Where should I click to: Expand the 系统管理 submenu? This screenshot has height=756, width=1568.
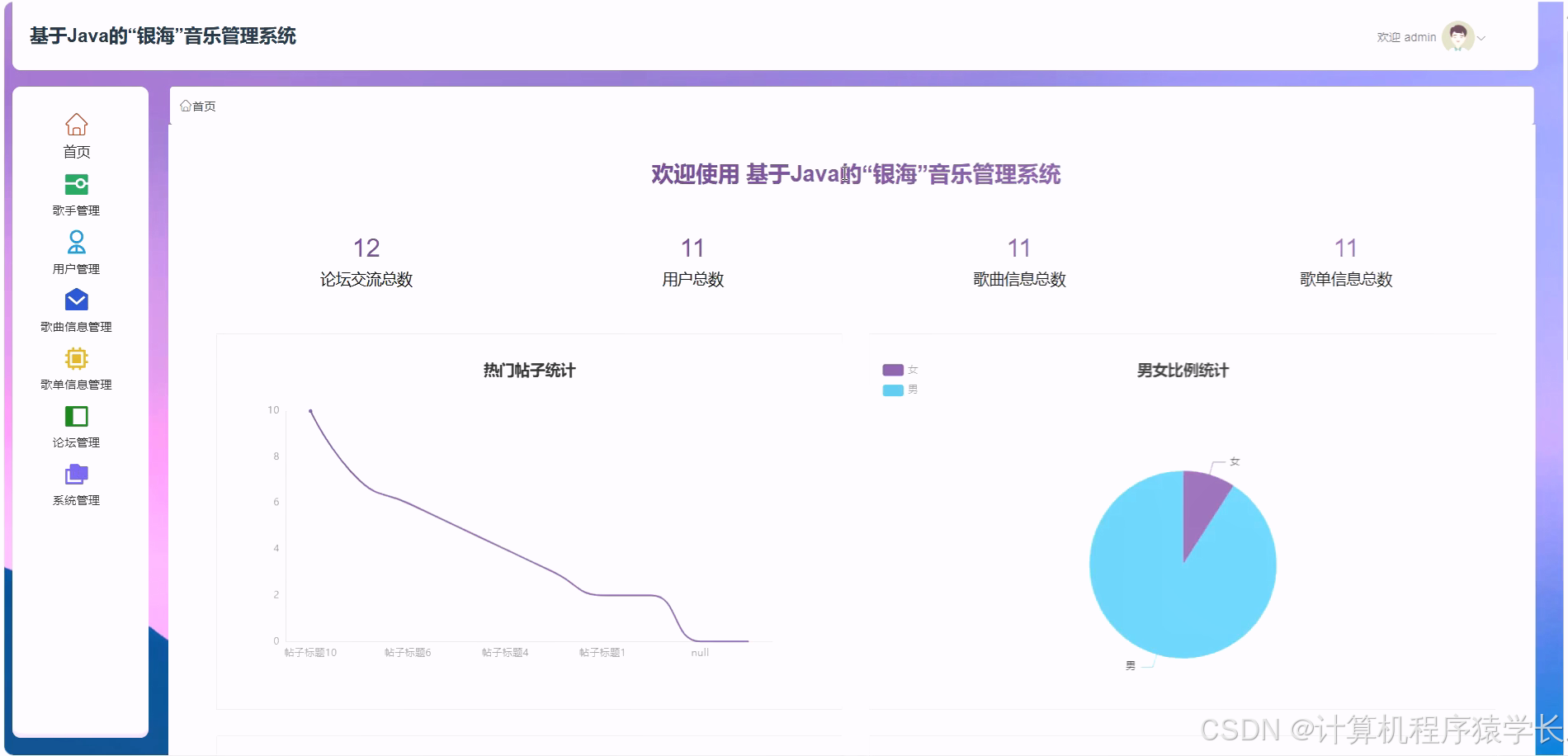(76, 499)
